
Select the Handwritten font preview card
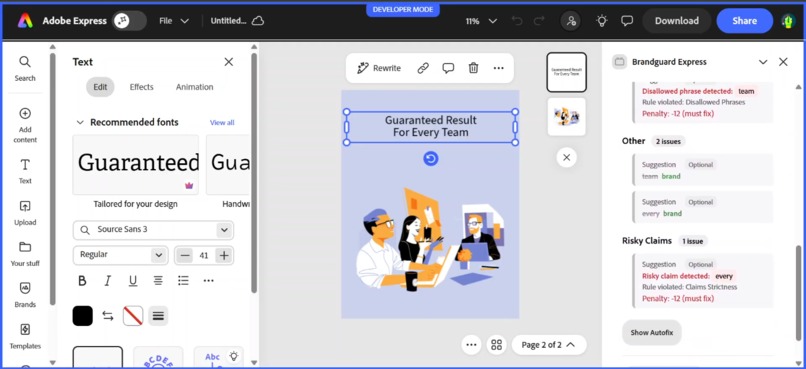228,164
